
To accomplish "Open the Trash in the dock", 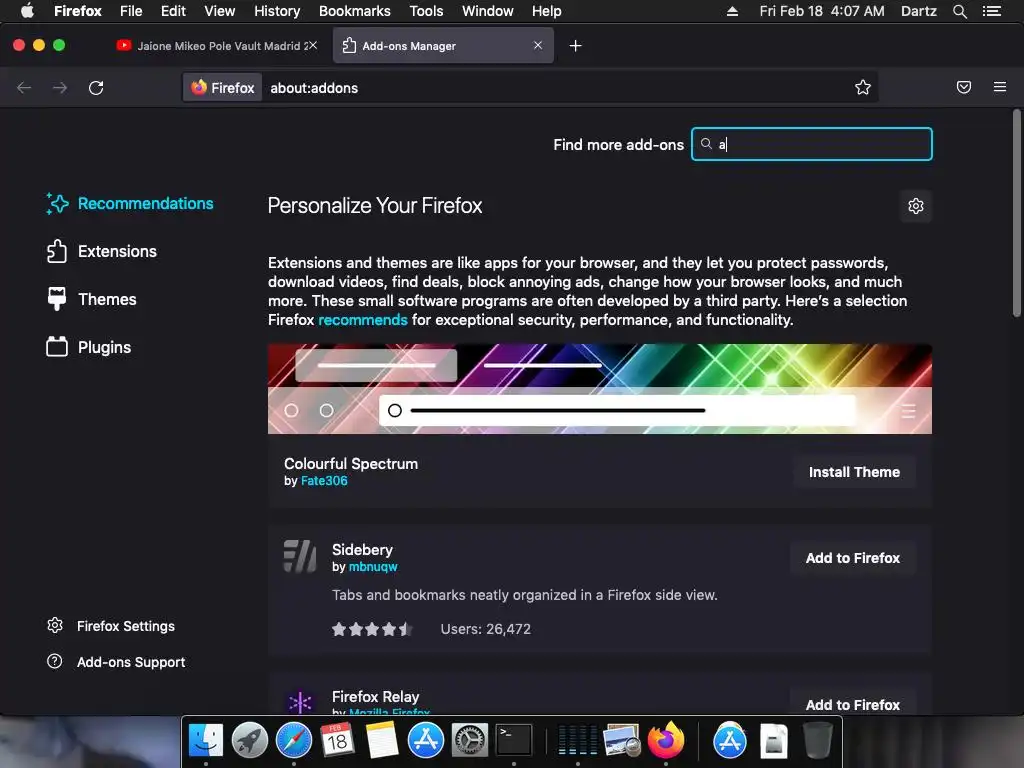I will [x=817, y=740].
